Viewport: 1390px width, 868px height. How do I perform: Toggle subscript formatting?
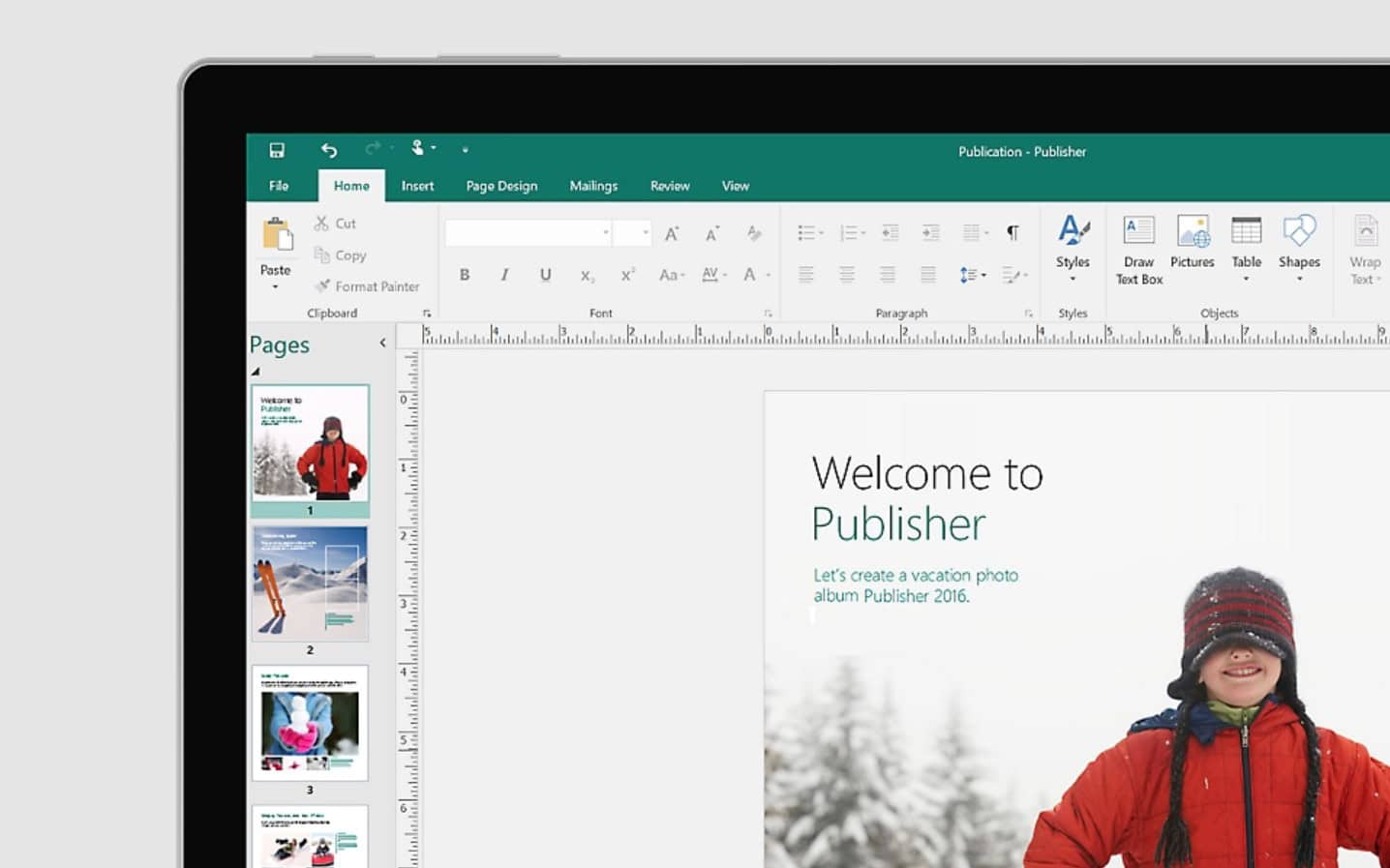587,276
